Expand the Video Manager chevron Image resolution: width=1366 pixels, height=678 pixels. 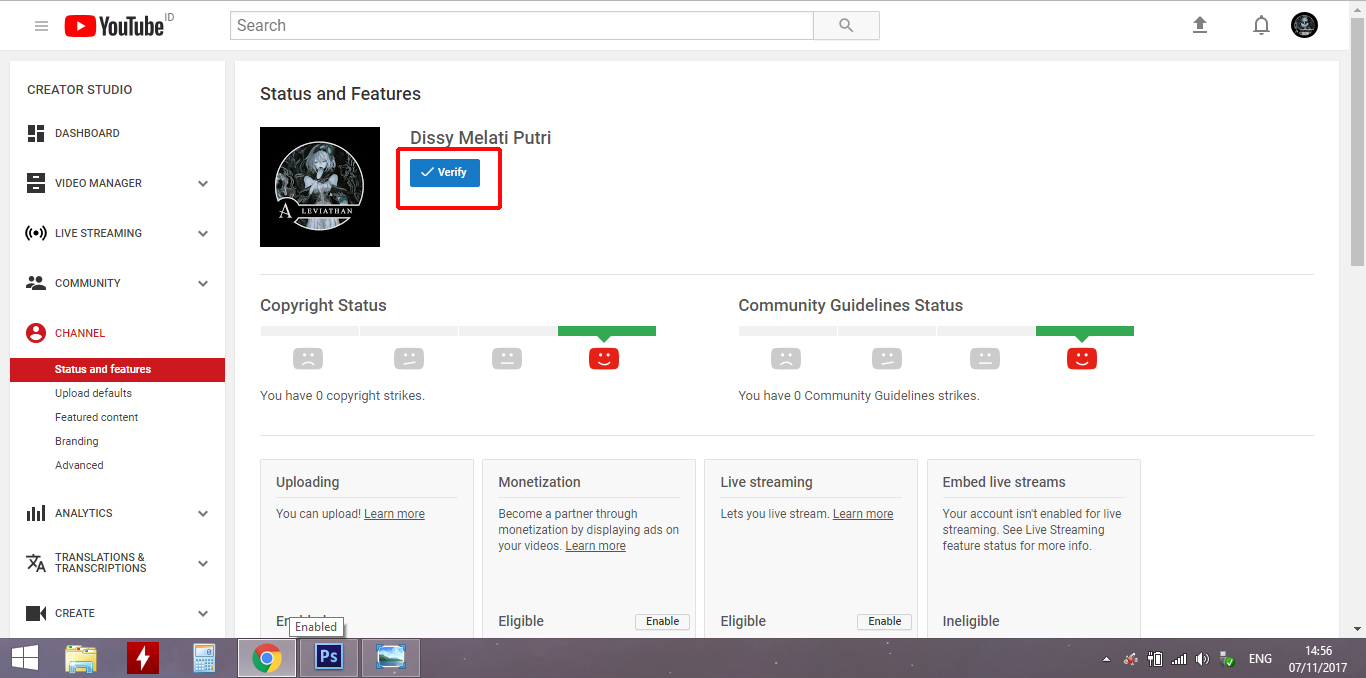point(203,183)
